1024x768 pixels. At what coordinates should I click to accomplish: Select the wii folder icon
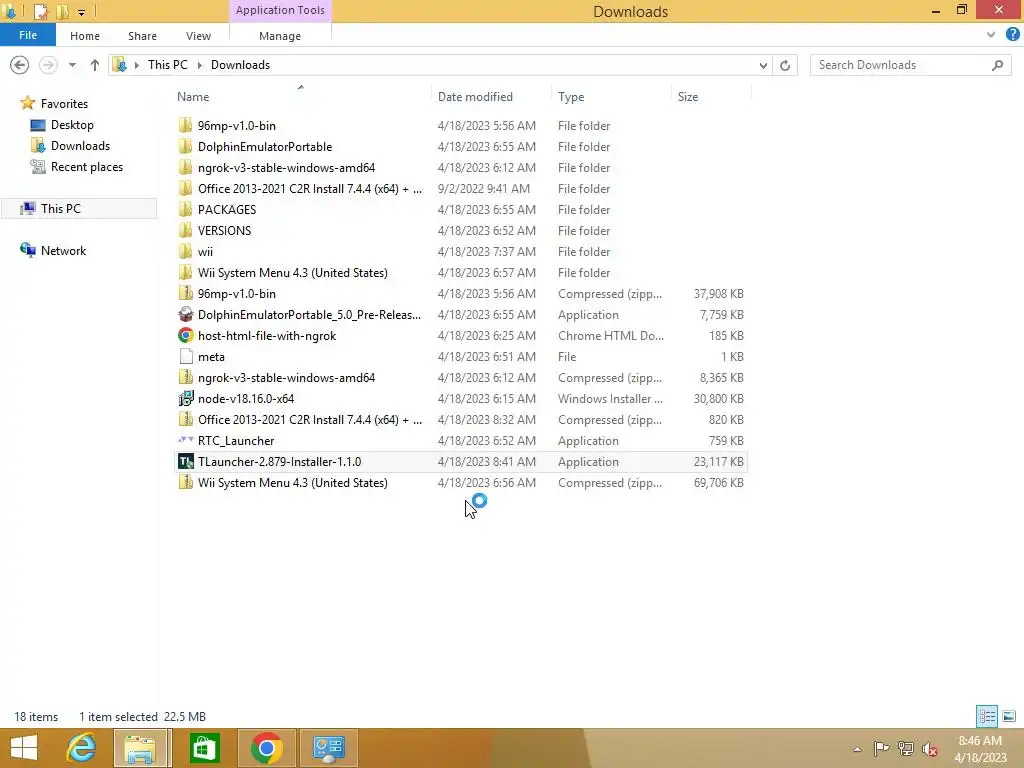click(185, 251)
